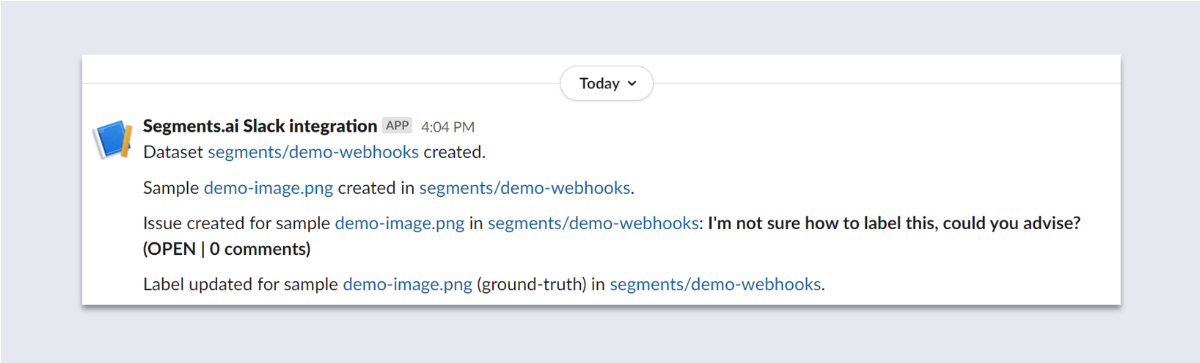This screenshot has width=1200, height=363.
Task: Click the (OPEN | 0 comments) status text
Action: 227,248
